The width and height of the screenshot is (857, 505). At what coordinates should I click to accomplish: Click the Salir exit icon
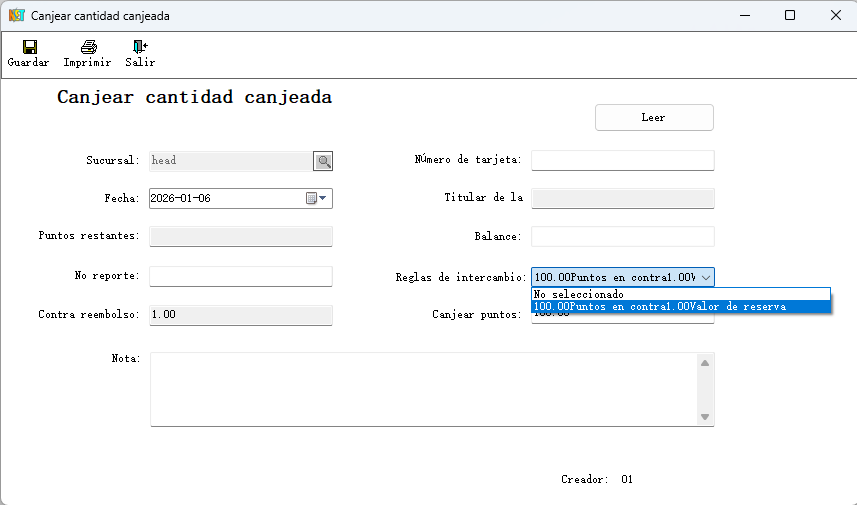[x=140, y=47]
